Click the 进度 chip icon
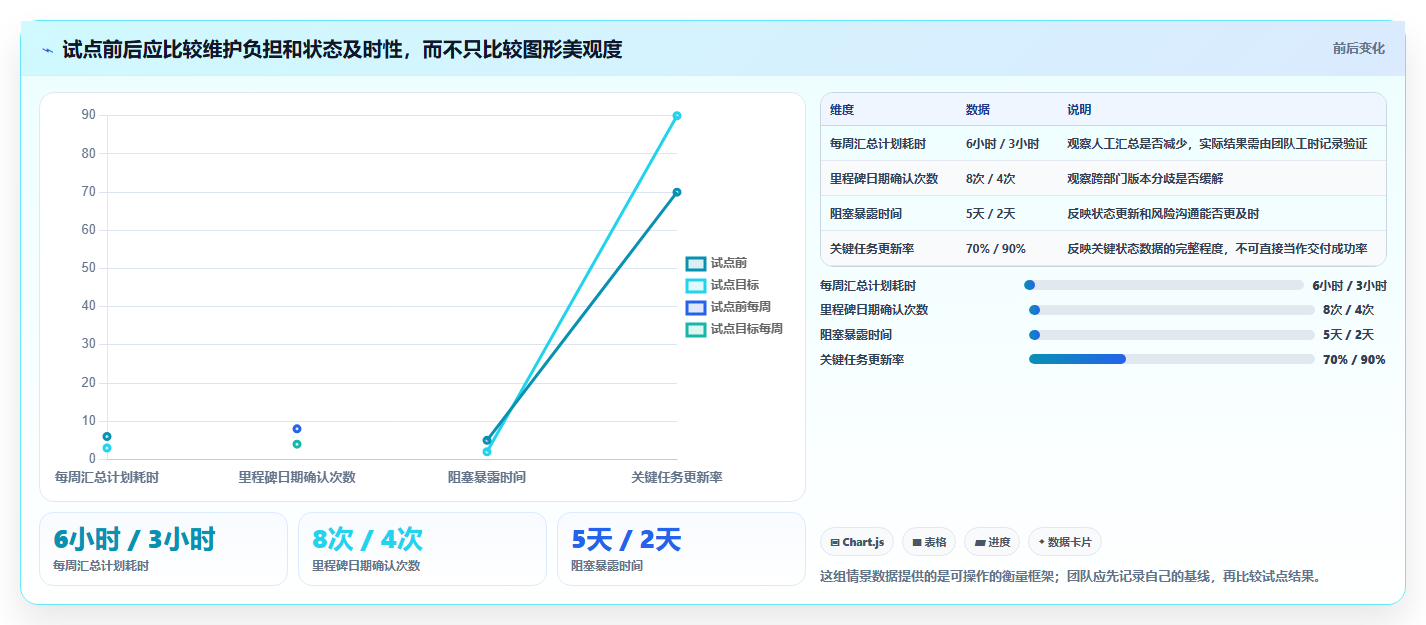Image resolution: width=1426 pixels, height=625 pixels. [980, 542]
